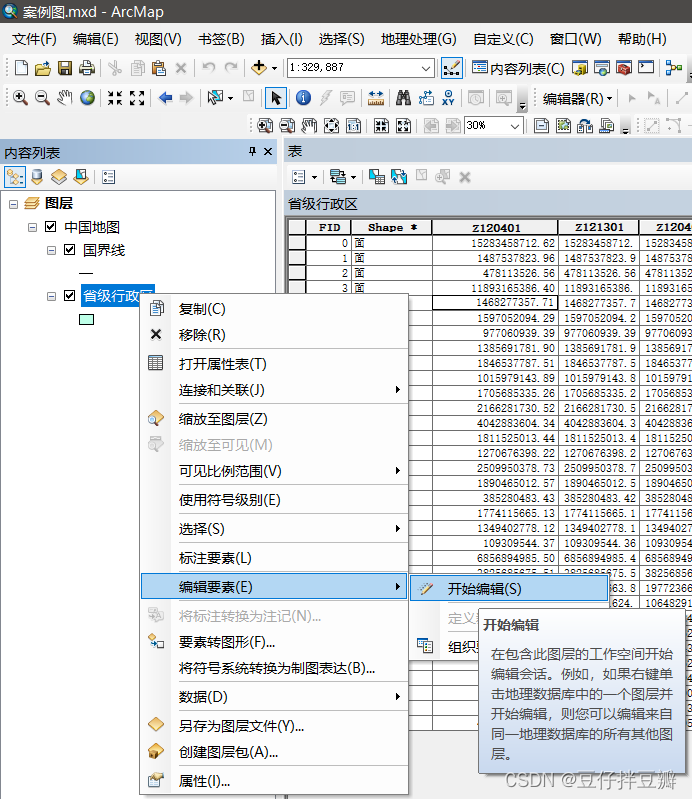The width and height of the screenshot is (692, 799).
Task: Choose 复制(C) in the context menu
Action: point(274,309)
